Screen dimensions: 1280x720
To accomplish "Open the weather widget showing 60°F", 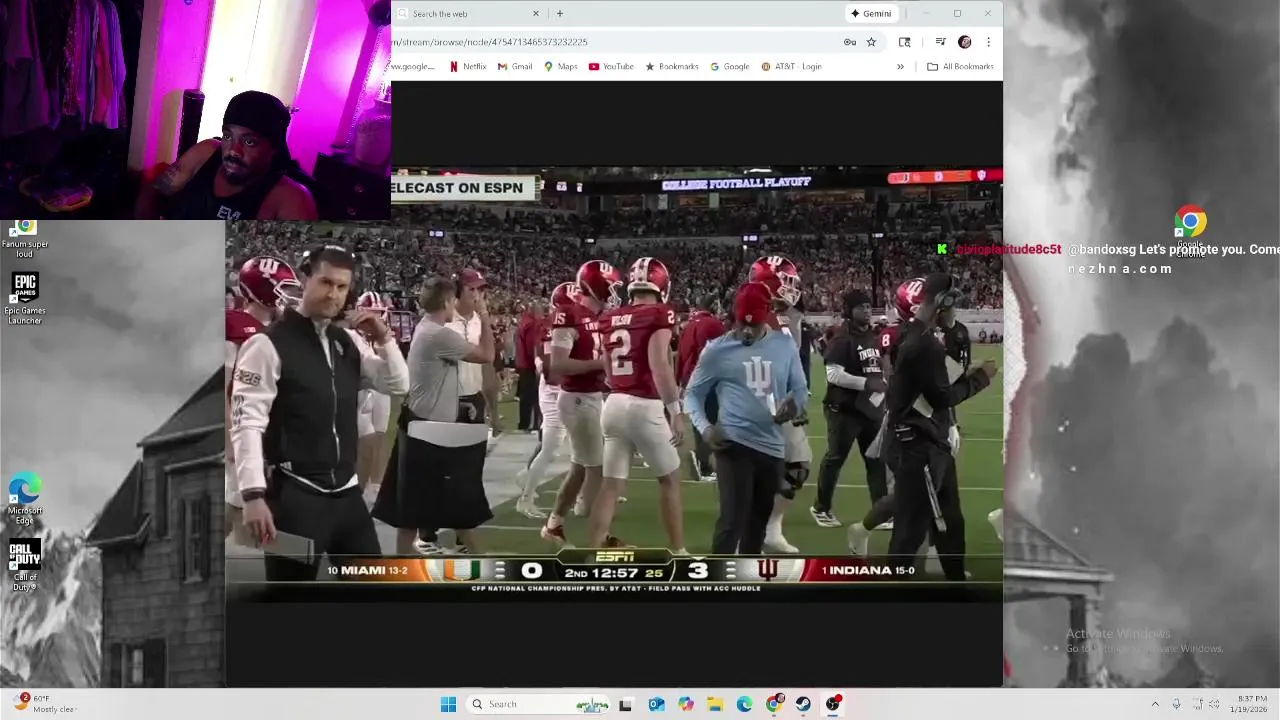I will point(45,704).
